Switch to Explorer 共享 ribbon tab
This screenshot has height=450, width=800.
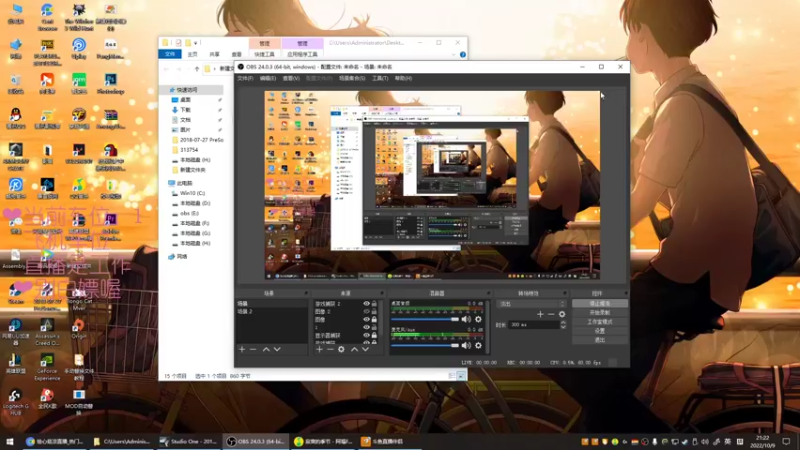click(x=214, y=54)
